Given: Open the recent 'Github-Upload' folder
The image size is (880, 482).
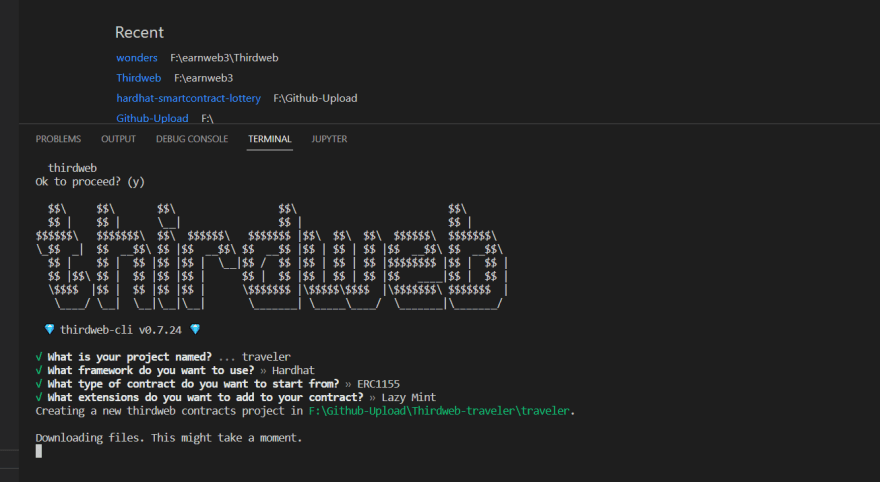Looking at the screenshot, I should (x=152, y=118).
